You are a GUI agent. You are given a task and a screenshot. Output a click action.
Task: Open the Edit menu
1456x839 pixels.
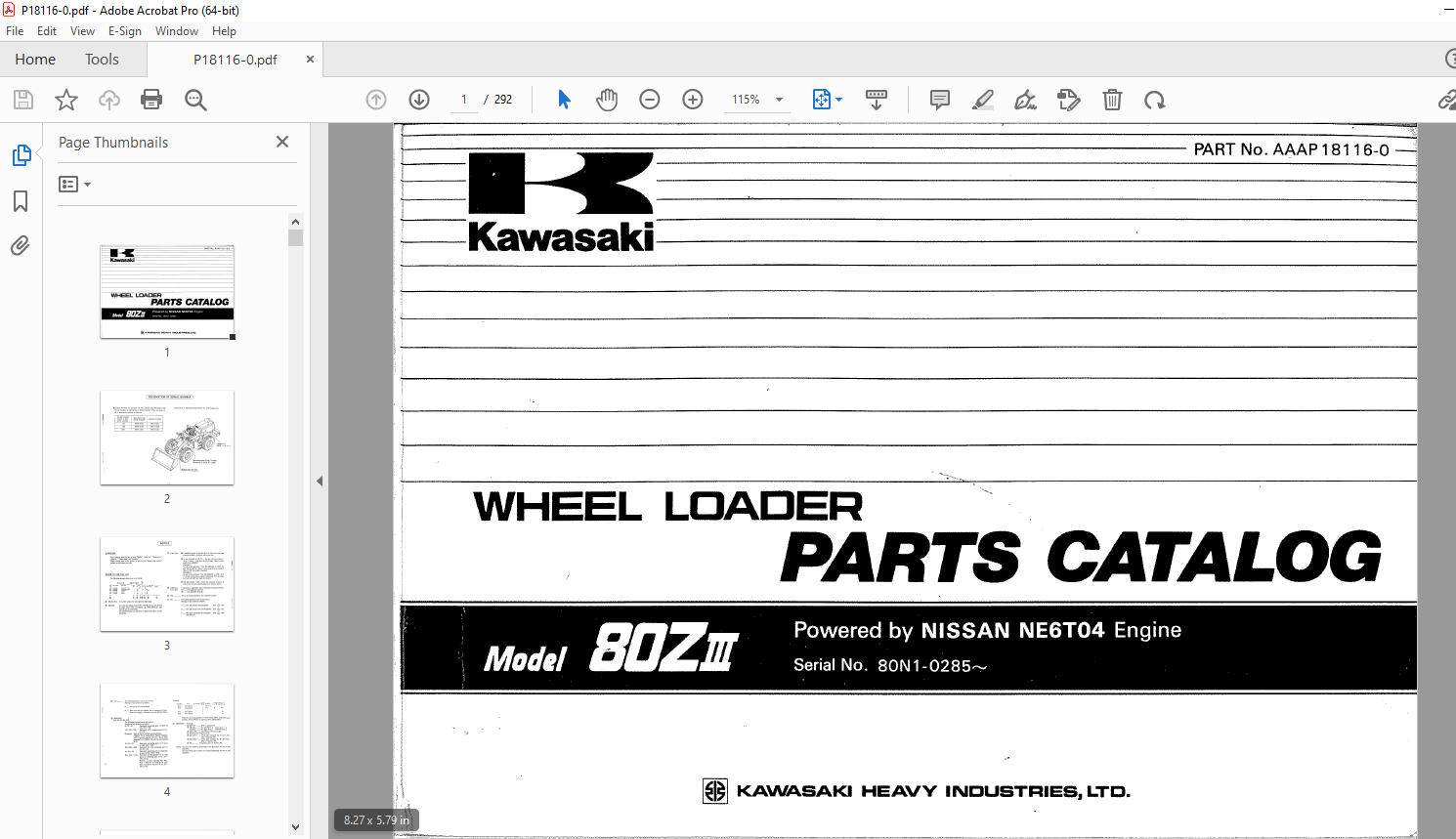coord(47,31)
